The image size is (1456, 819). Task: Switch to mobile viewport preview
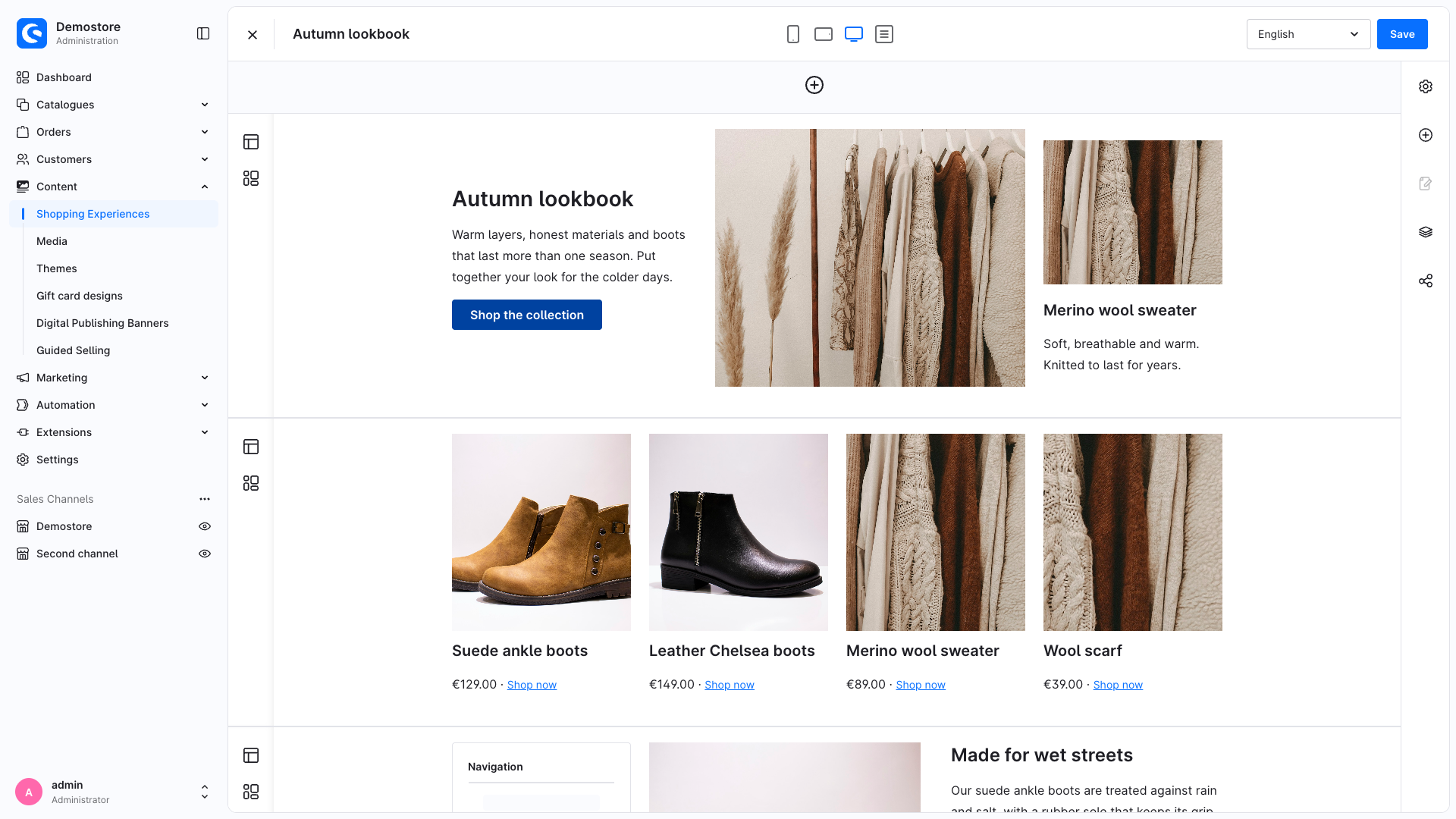coord(793,34)
